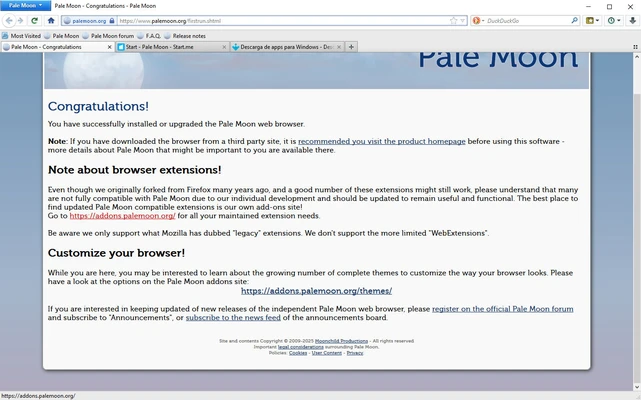
Task: Open the User Content policy link
Action: coord(327,353)
